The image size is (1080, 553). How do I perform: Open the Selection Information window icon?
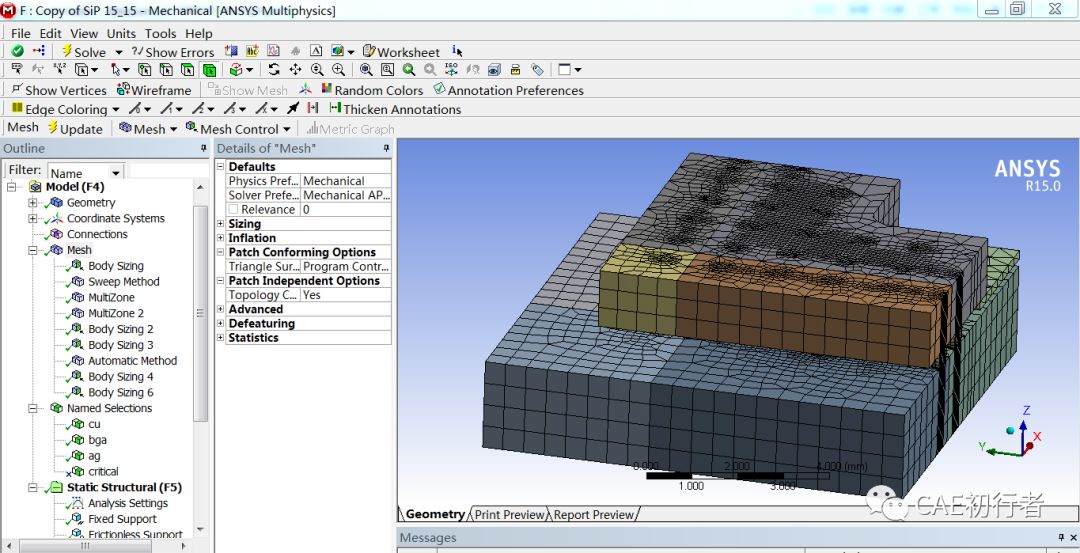point(457,51)
